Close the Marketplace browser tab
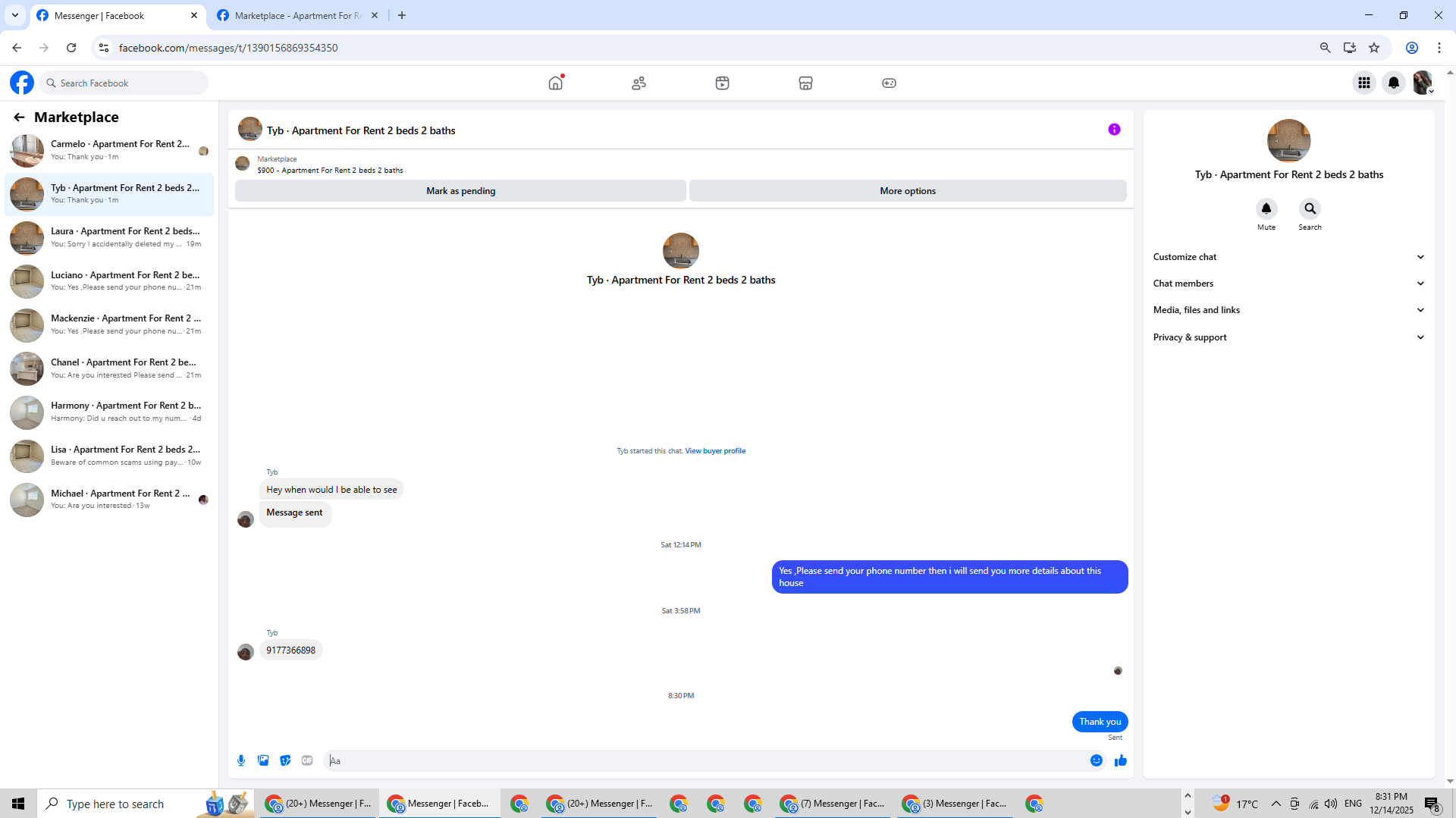This screenshot has width=1456, height=818. pos(375,15)
